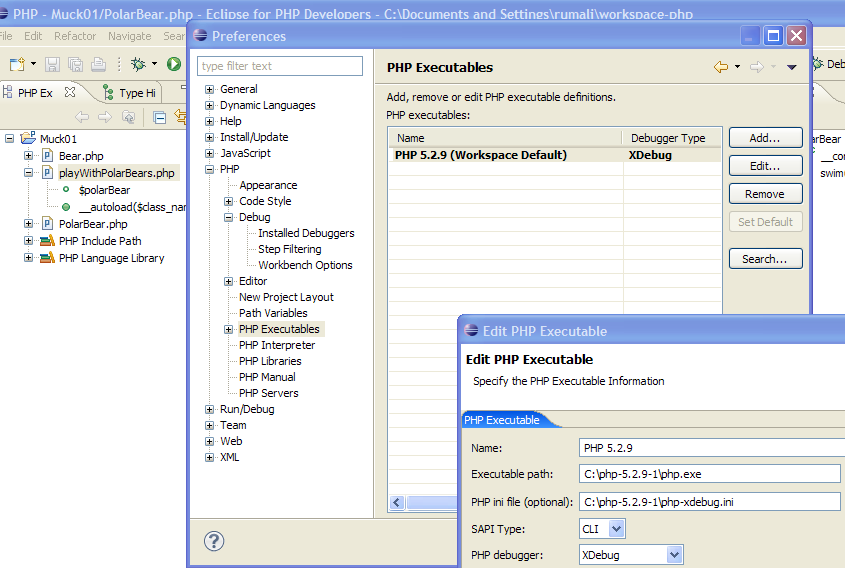The height and width of the screenshot is (568, 845).
Task: Open the SAPI Type dropdown
Action: [617, 529]
